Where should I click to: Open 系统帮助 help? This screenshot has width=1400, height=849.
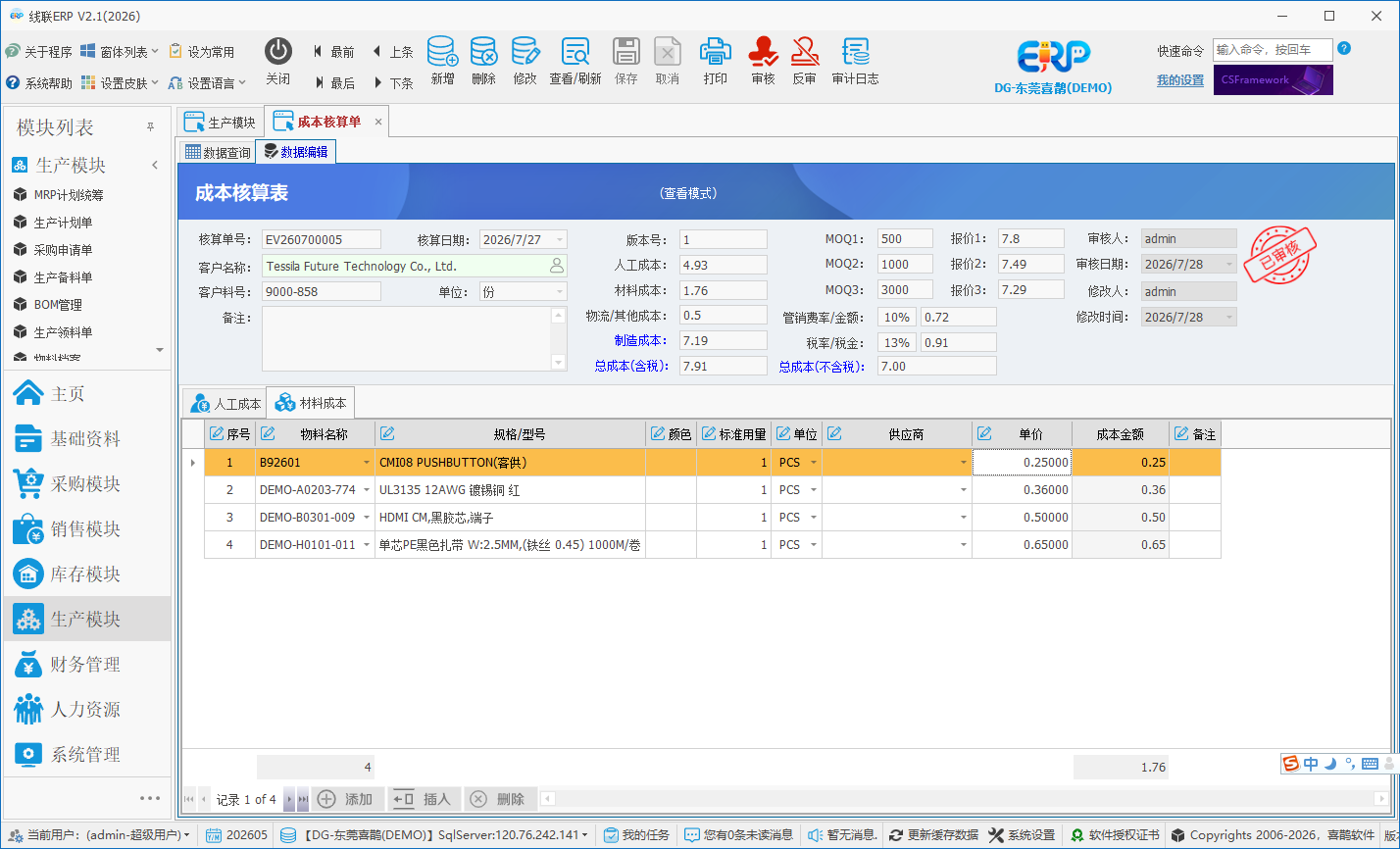tap(38, 83)
